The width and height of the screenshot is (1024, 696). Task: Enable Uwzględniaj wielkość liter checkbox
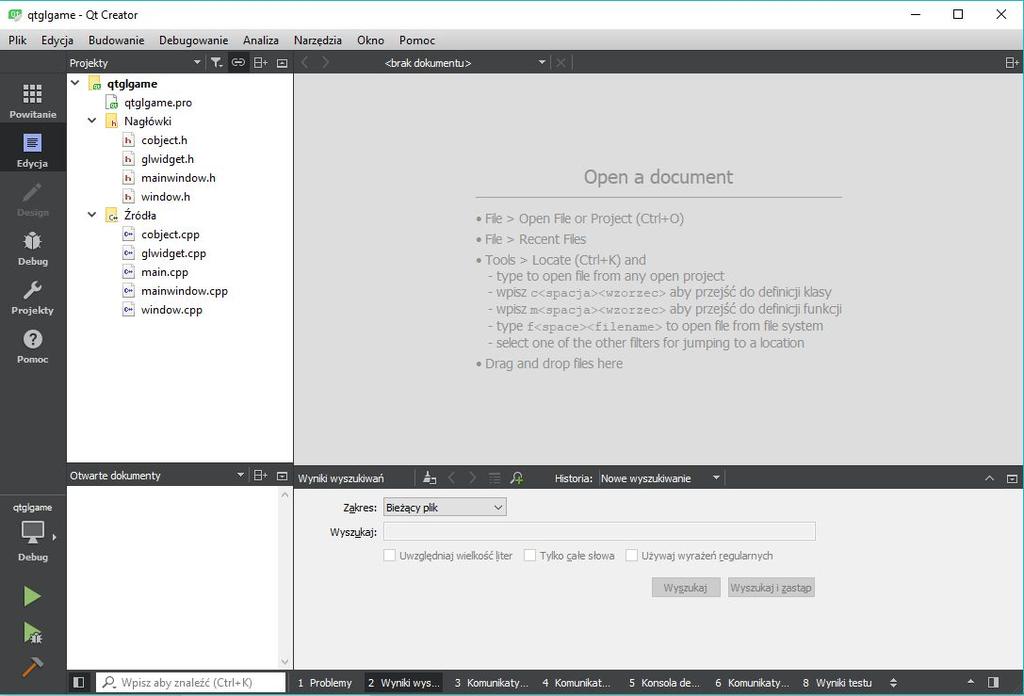pos(389,555)
